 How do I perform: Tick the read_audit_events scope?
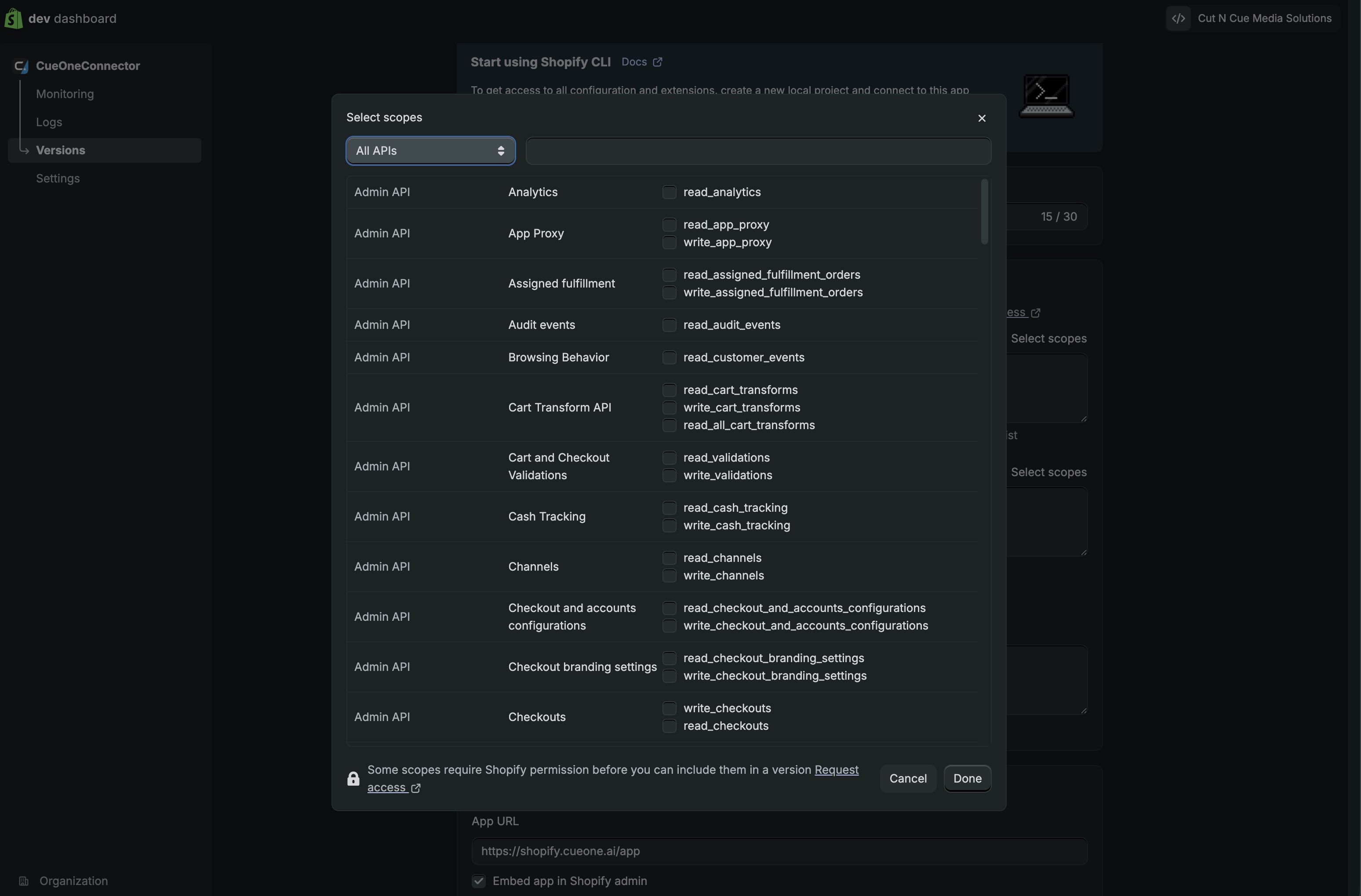(669, 325)
